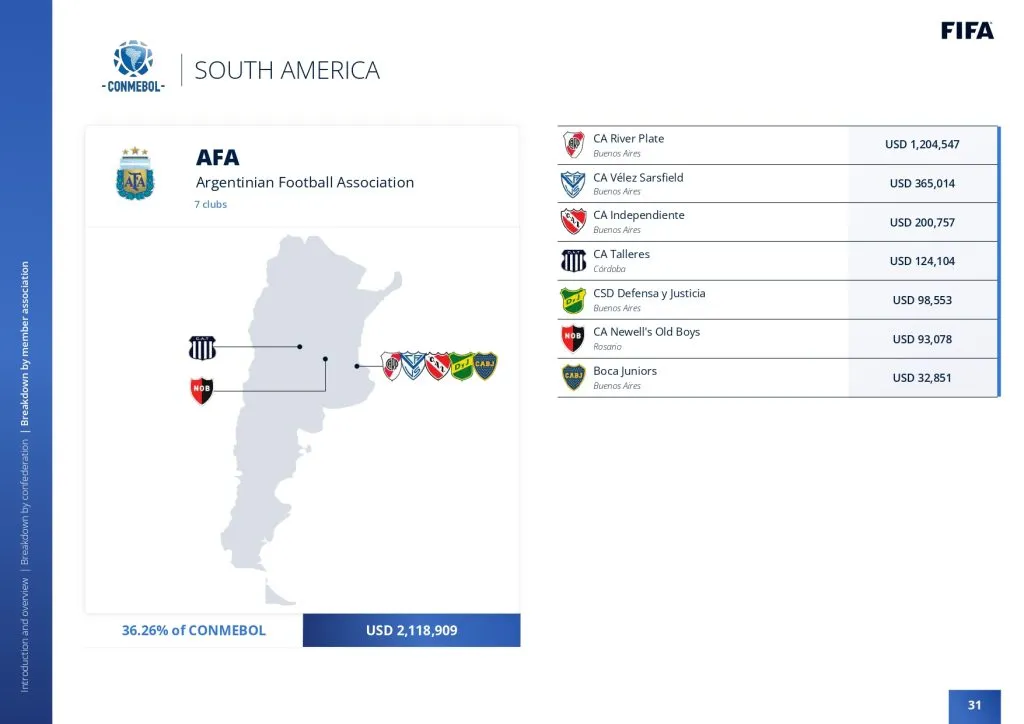This screenshot has height=724, width=1024.
Task: Click Vélez Sarsfield crest in table
Action: click(573, 184)
